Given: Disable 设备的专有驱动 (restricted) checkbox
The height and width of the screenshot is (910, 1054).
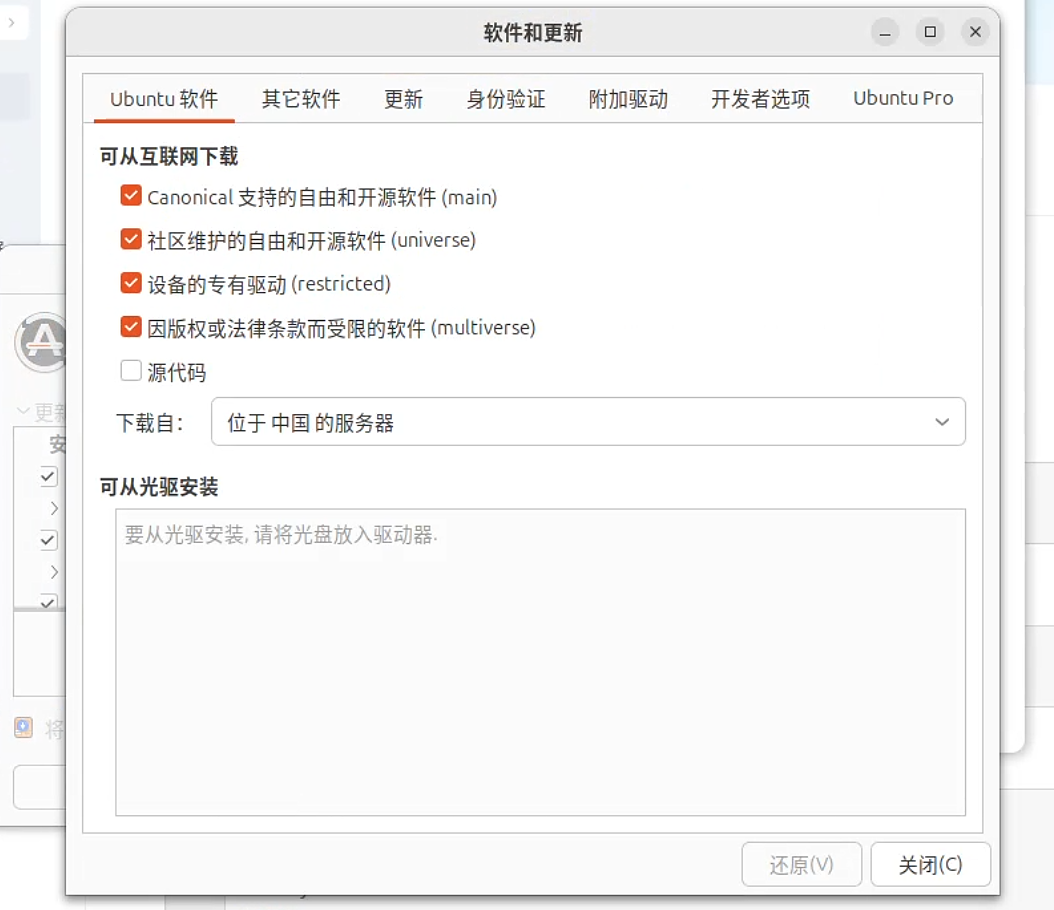Looking at the screenshot, I should click(131, 283).
